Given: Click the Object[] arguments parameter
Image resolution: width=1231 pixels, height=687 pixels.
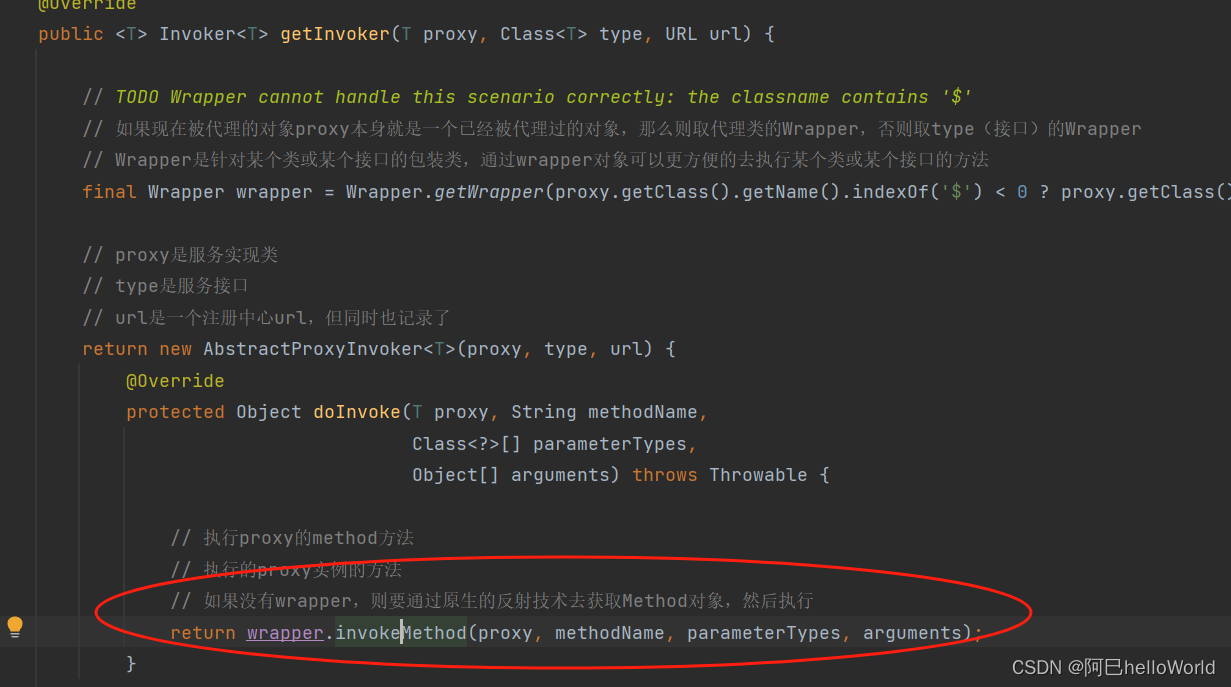Looking at the screenshot, I should click(514, 474).
